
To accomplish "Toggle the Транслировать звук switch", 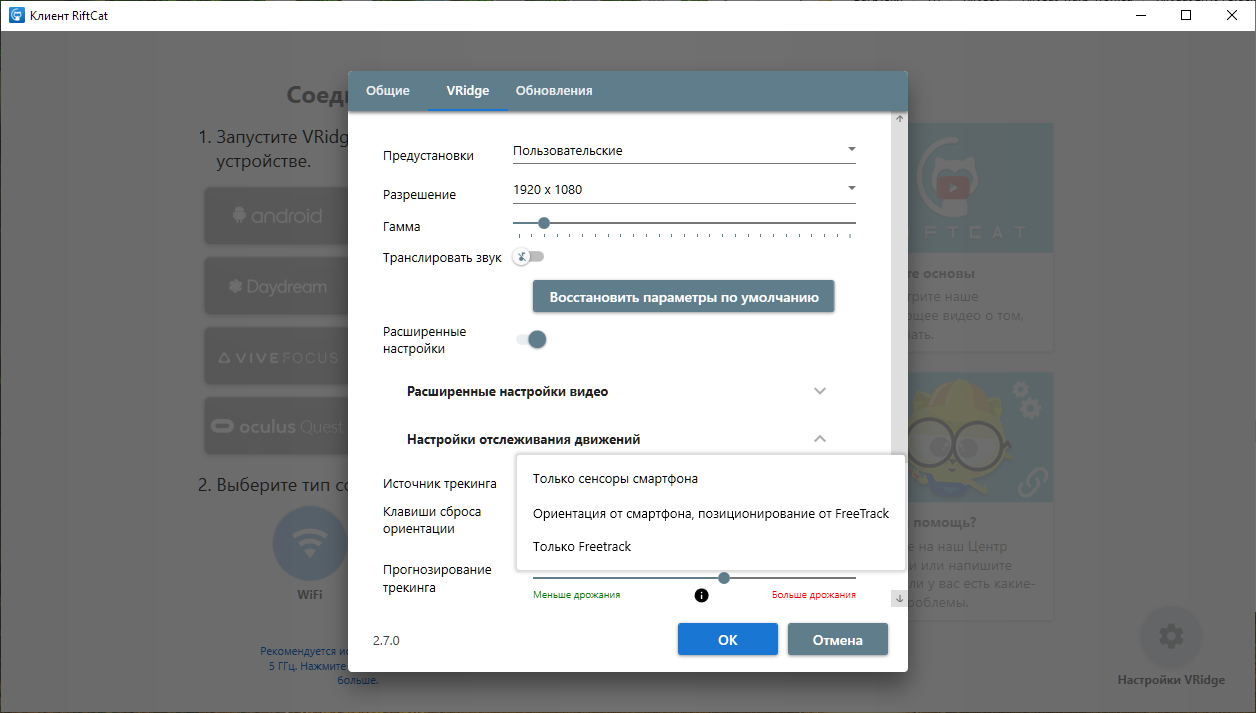I will tap(528, 257).
